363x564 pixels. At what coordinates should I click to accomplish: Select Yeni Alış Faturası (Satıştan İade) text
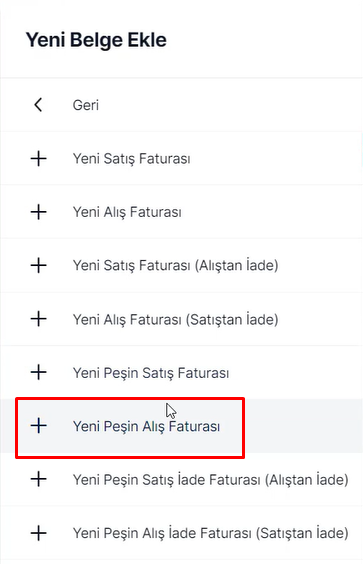coord(176,319)
